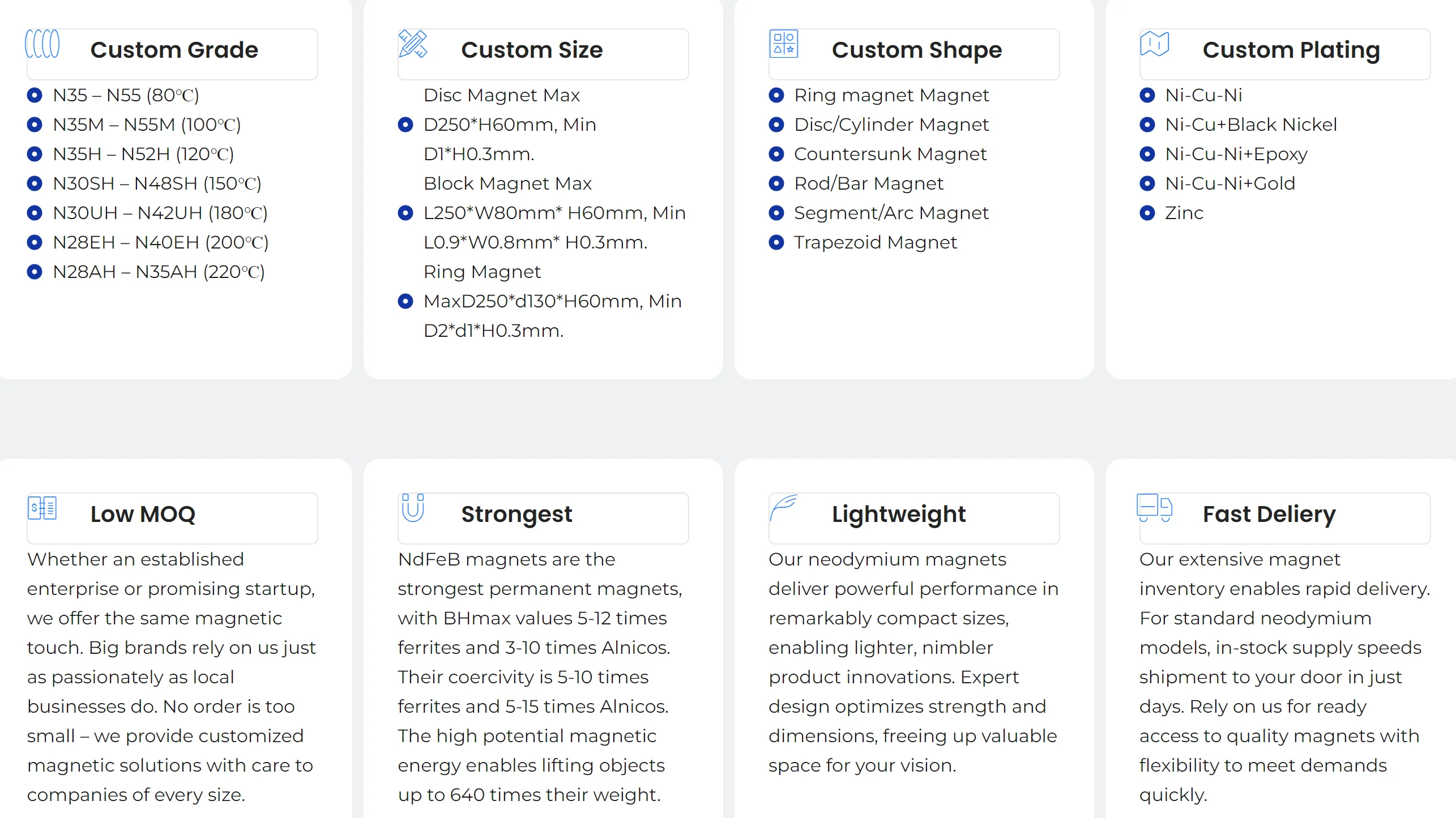This screenshot has height=818, width=1456.
Task: Click the horseshoe magnet Strongest icon
Action: coord(413,508)
